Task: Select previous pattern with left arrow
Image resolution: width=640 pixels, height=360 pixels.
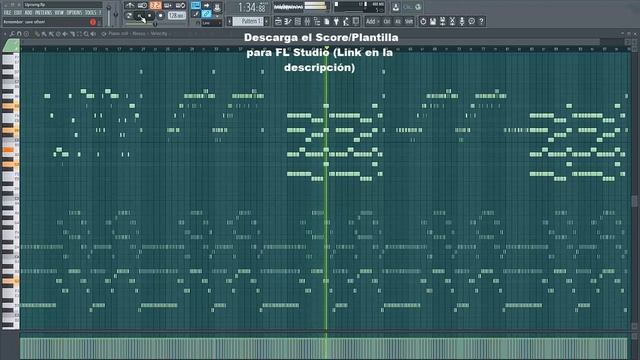Action: pos(229,21)
